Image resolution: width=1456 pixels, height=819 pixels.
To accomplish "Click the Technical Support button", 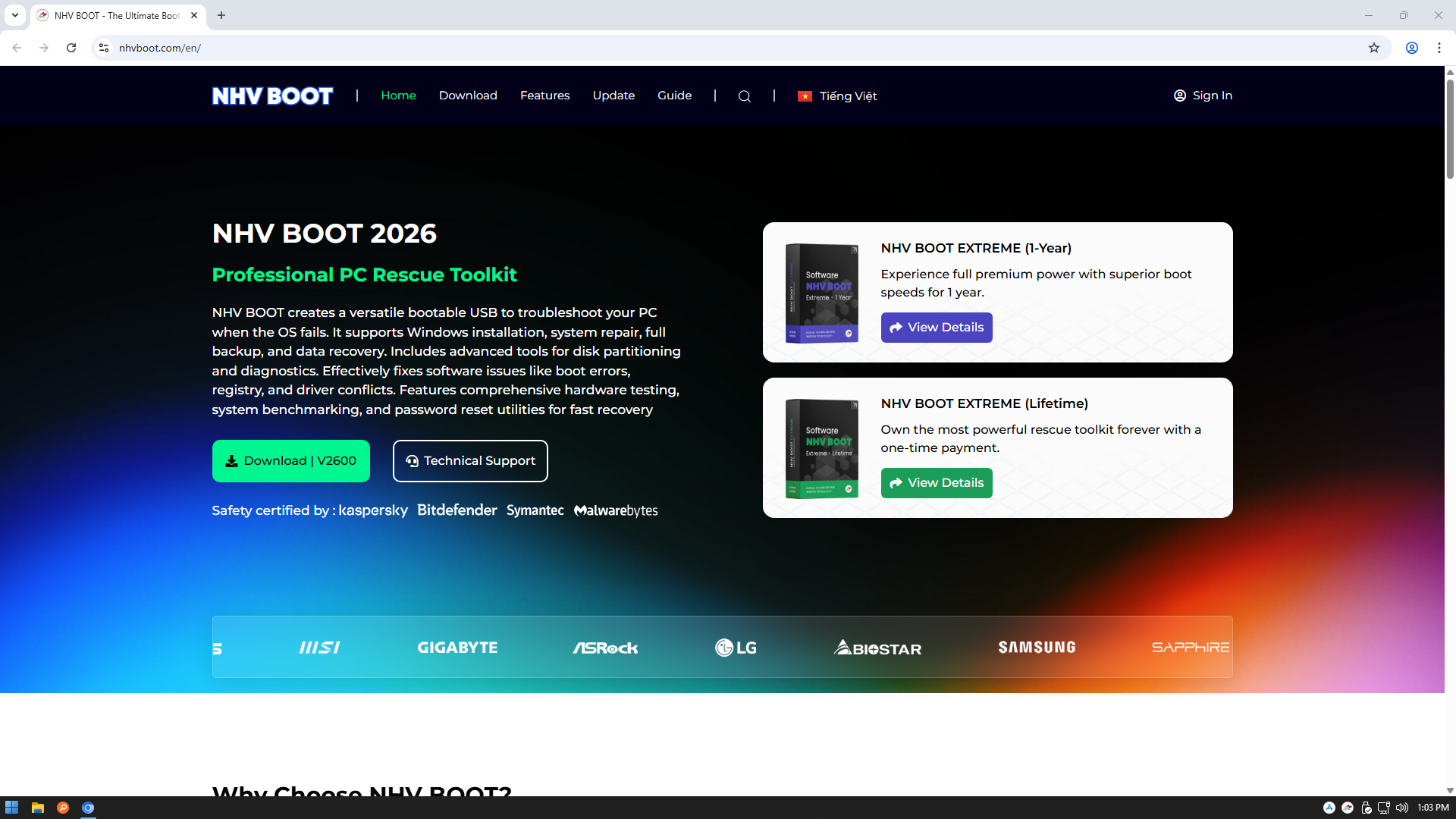I will pyautogui.click(x=470, y=461).
